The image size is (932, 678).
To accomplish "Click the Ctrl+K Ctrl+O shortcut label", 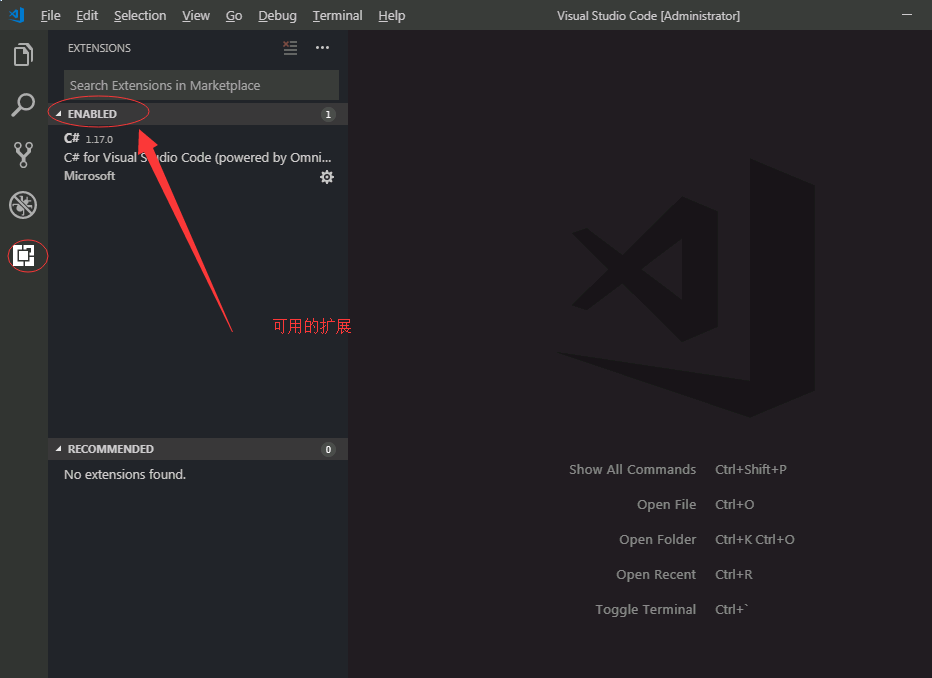I will [755, 540].
